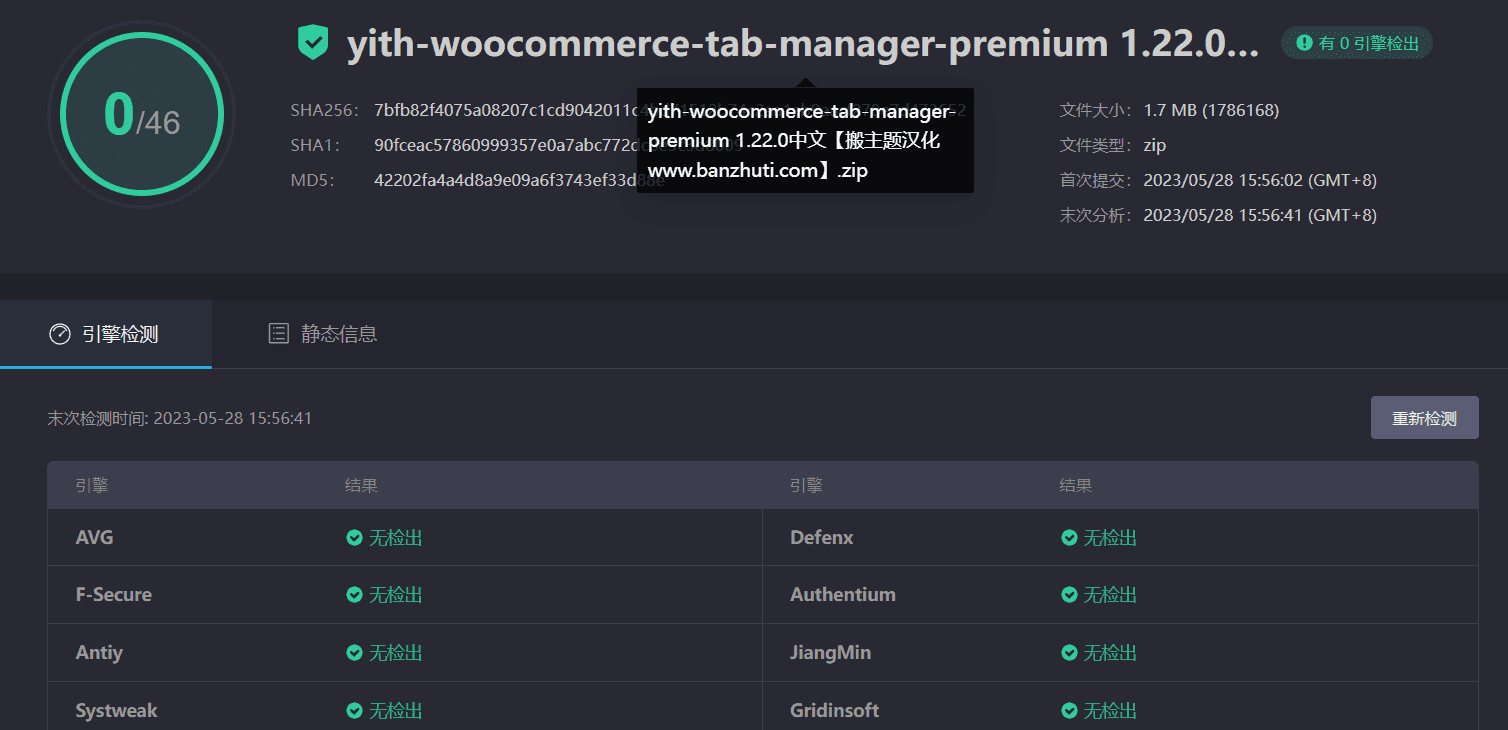Click the first submission time 15:56:02
The height and width of the screenshot is (730, 1508).
pos(1260,180)
